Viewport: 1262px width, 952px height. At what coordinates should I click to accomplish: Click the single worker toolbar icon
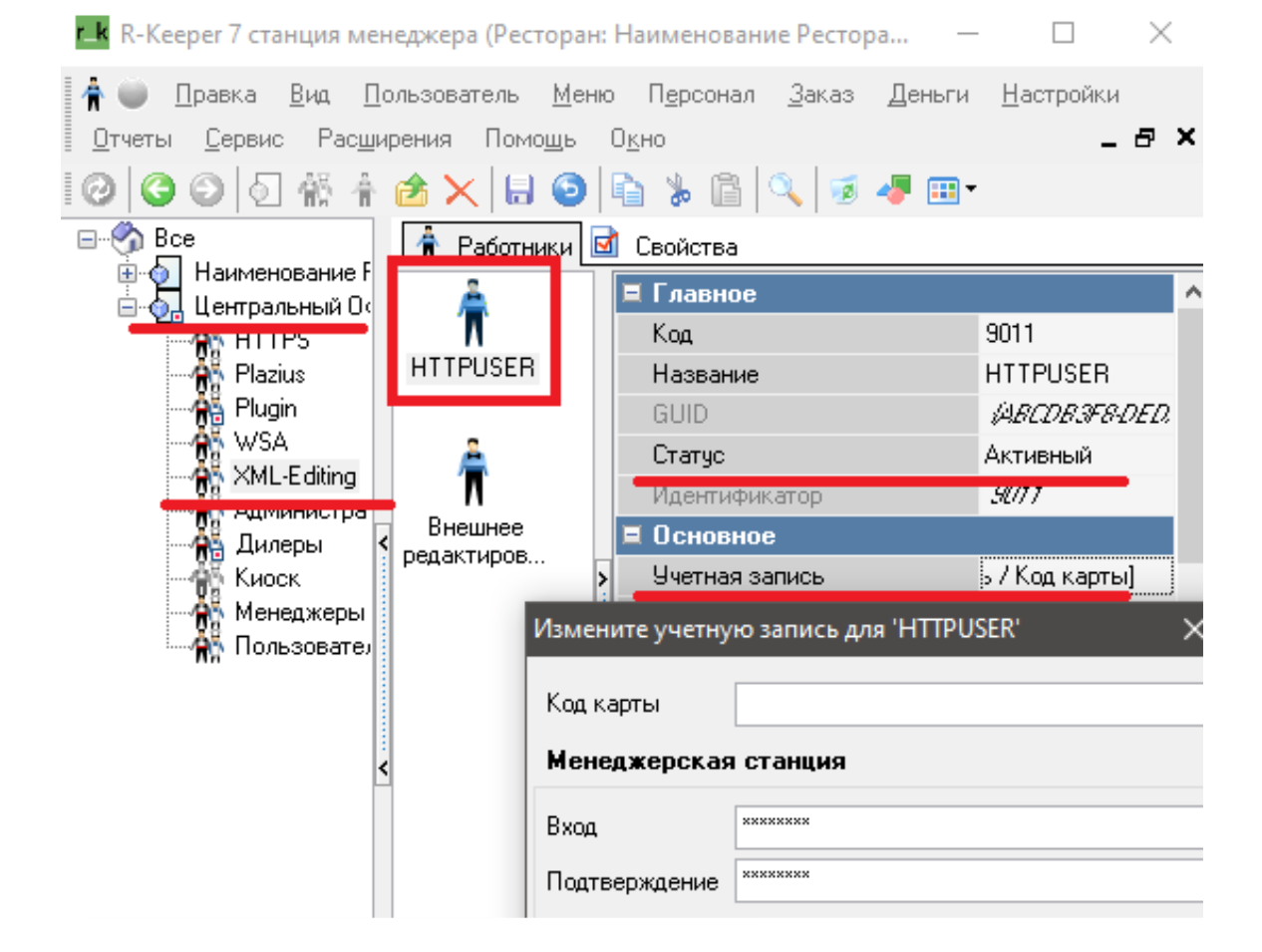click(x=364, y=188)
